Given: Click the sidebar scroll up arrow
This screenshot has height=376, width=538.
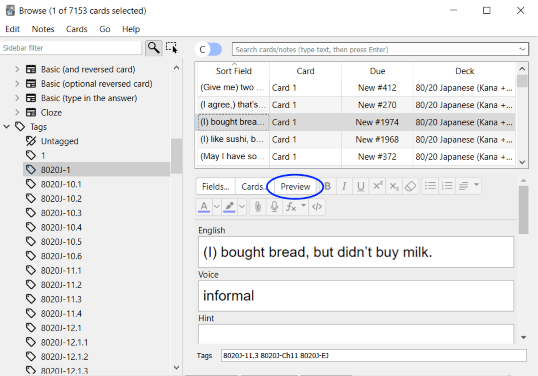Looking at the screenshot, I should pos(176,68).
